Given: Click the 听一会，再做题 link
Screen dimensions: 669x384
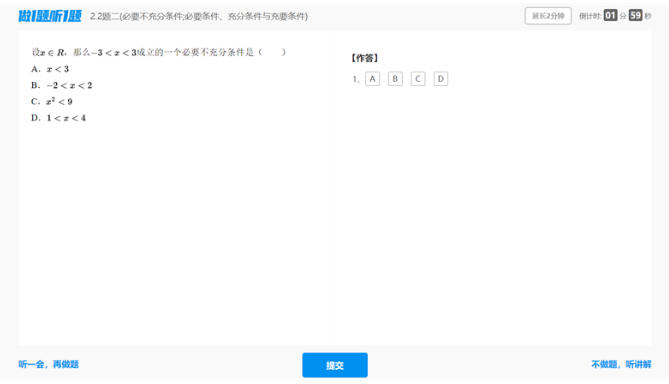Looking at the screenshot, I should pos(49,364).
